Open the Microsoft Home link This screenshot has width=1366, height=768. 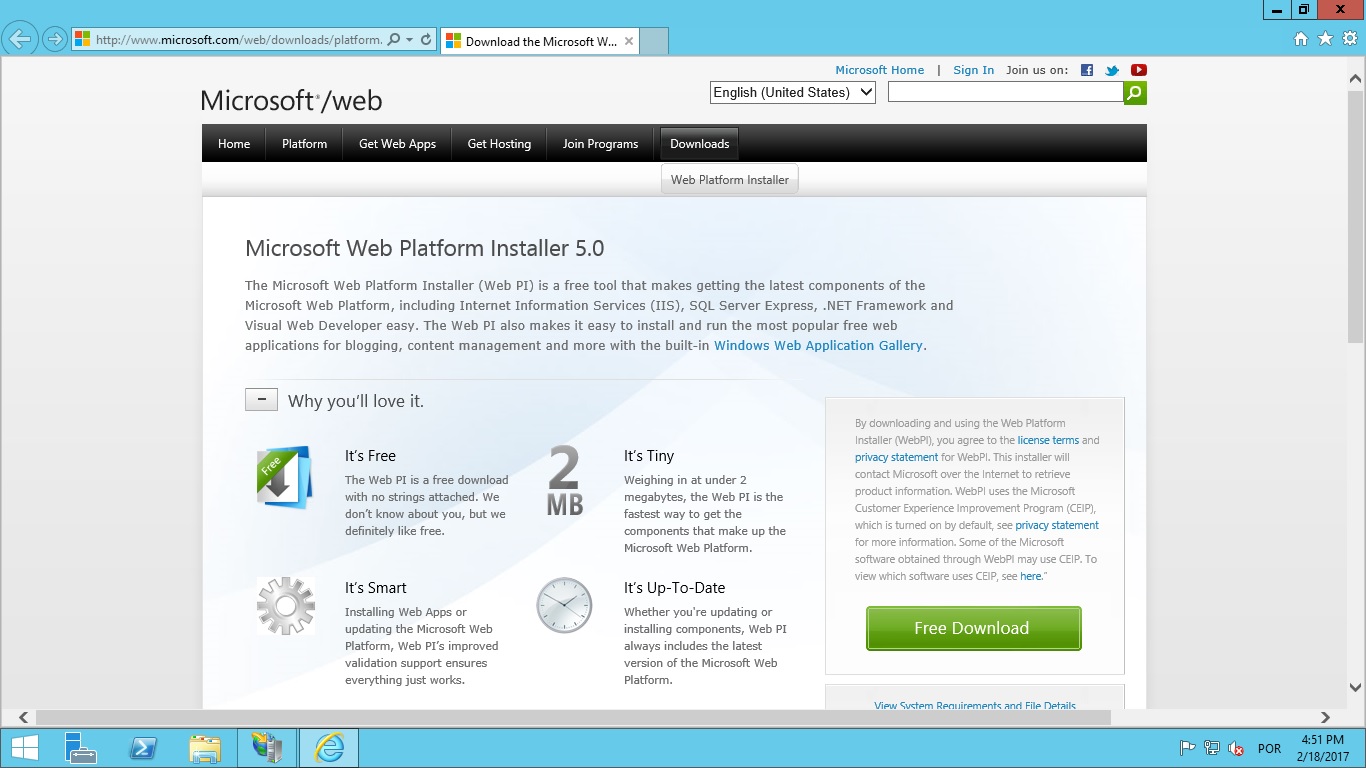(879, 70)
